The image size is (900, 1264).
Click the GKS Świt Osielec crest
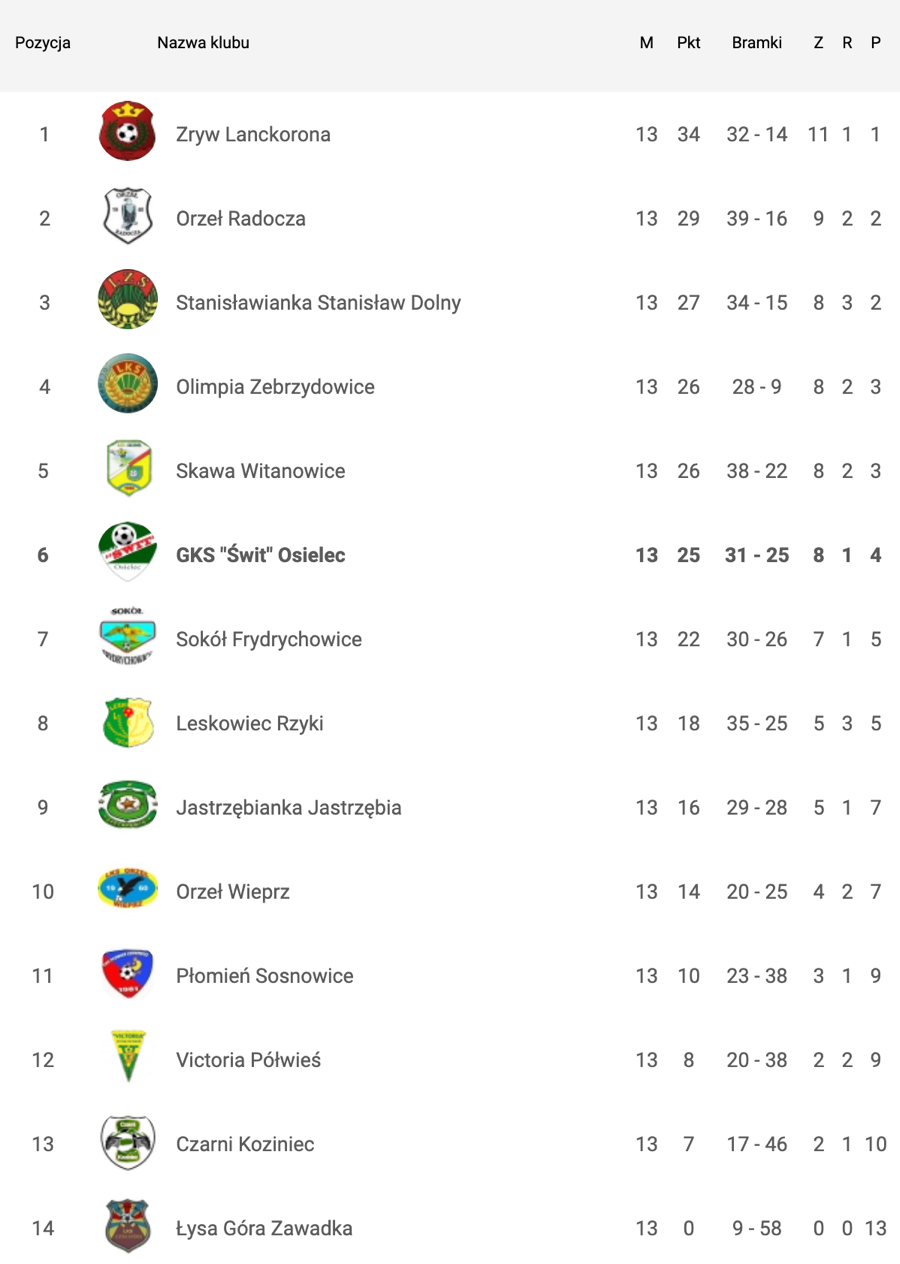click(x=128, y=553)
